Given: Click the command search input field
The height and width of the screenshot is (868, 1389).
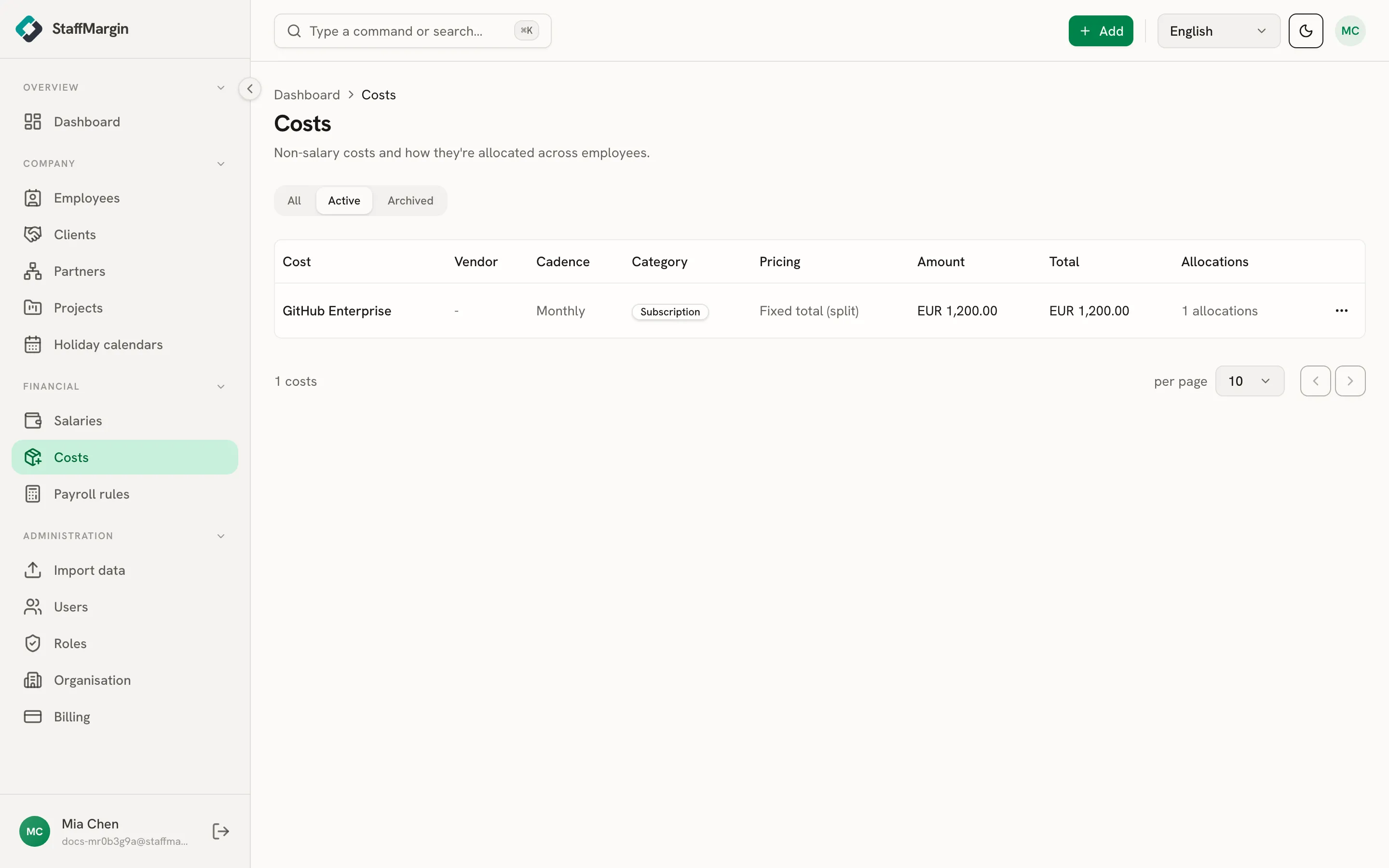Looking at the screenshot, I should tap(412, 31).
